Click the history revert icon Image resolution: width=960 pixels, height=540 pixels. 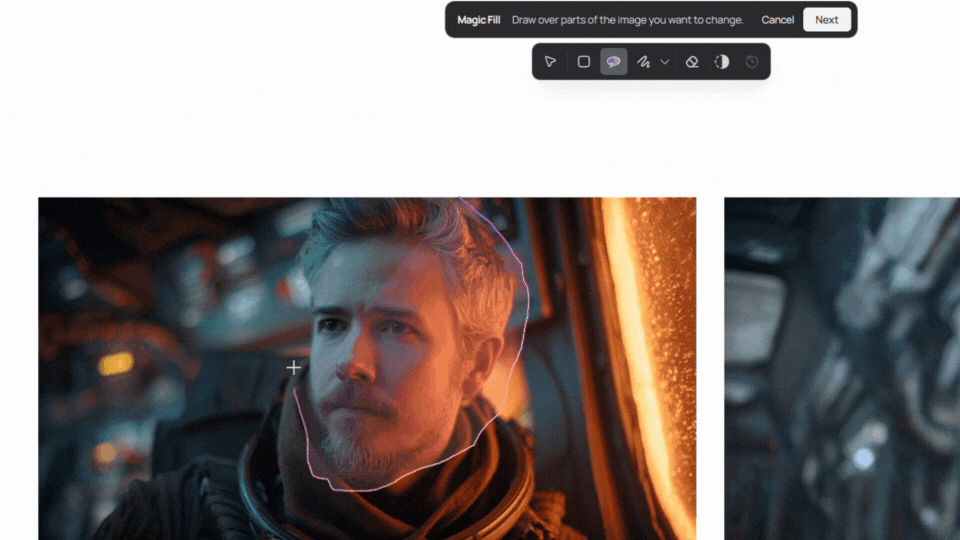pos(752,62)
